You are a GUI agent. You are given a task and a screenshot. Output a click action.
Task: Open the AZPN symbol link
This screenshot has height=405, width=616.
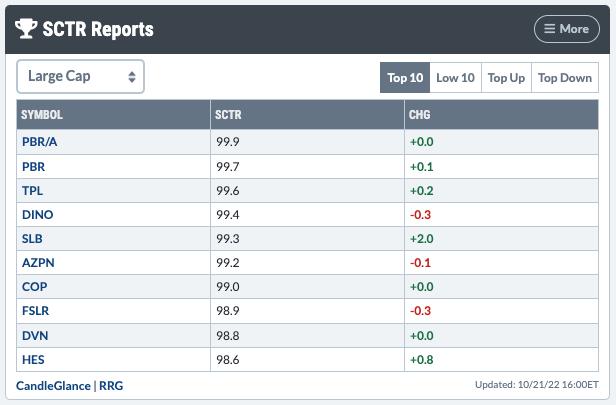pyautogui.click(x=37, y=263)
